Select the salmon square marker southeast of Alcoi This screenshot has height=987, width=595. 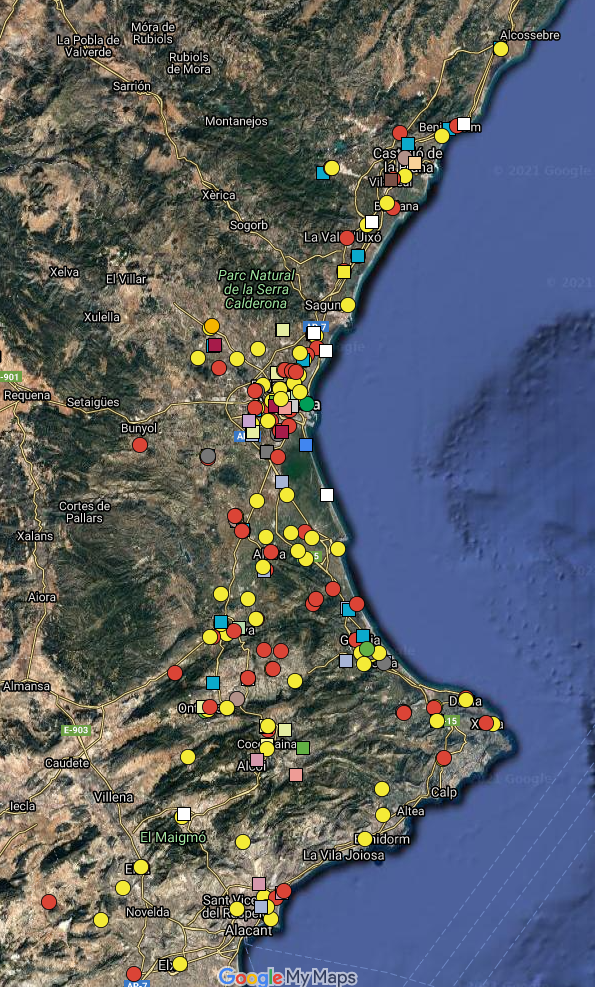tap(296, 774)
